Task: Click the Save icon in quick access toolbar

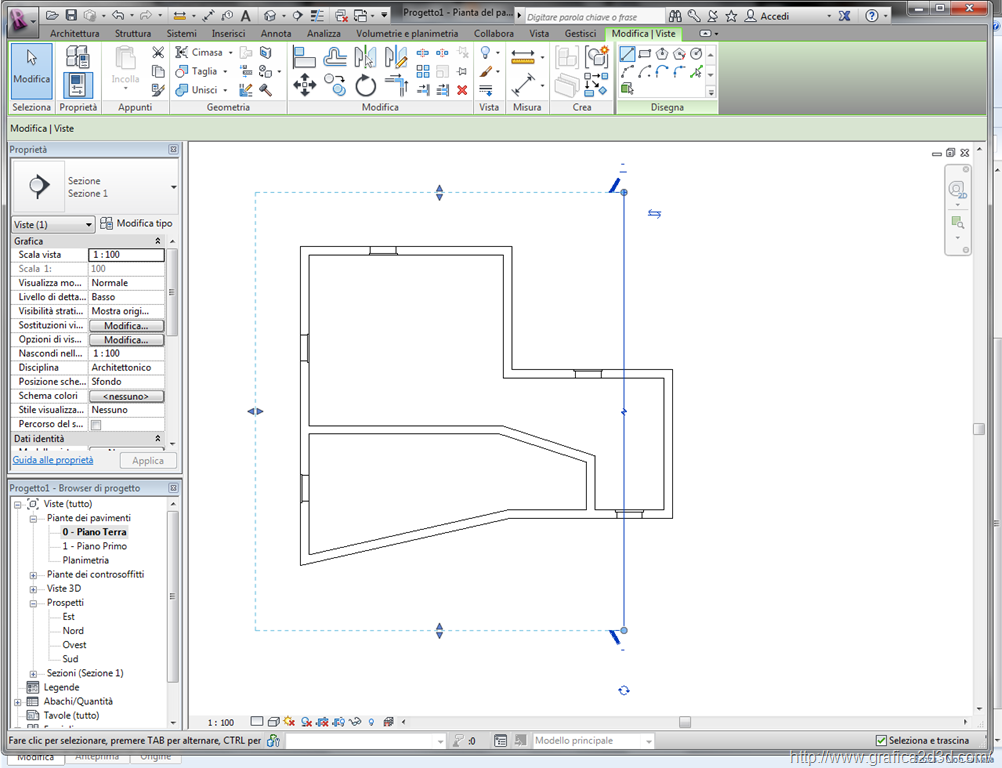Action: tap(70, 16)
